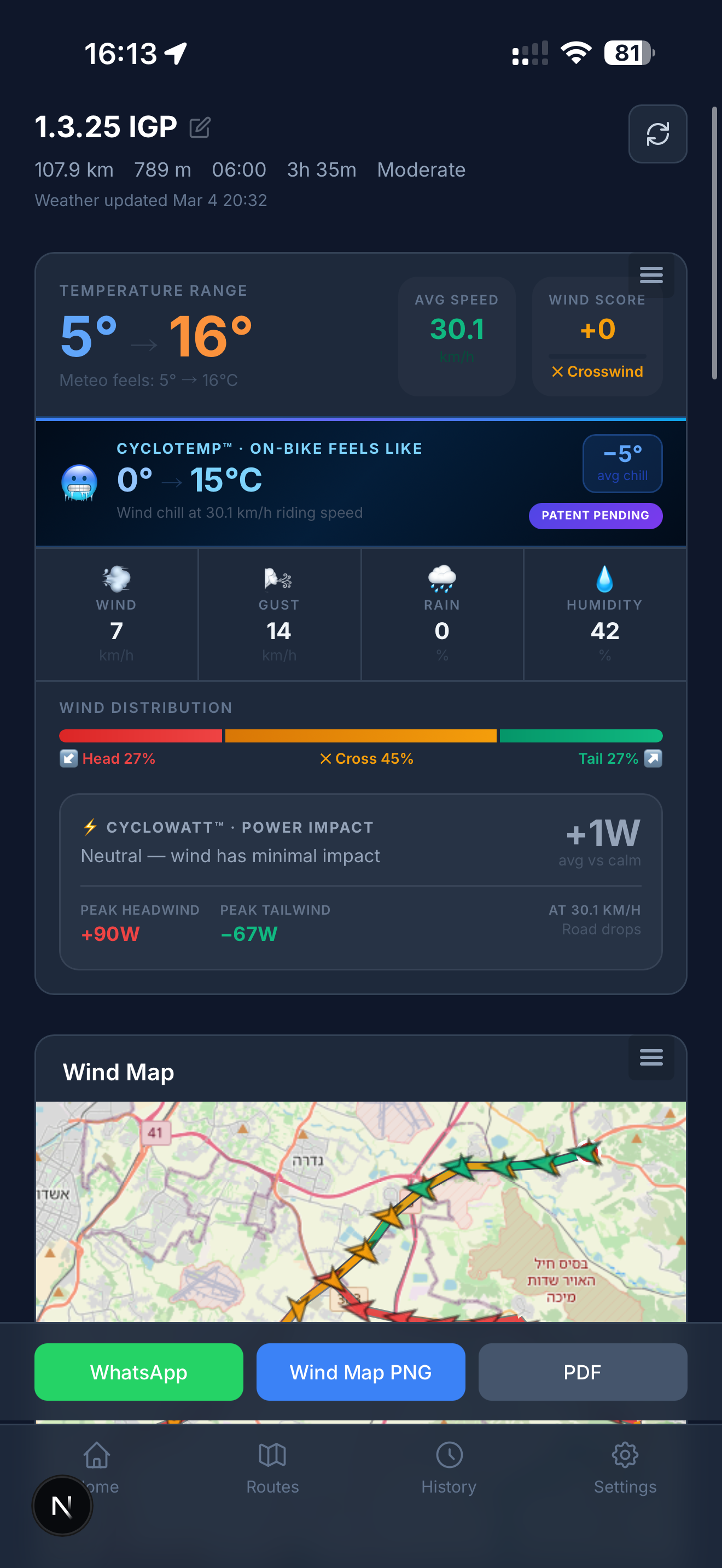The height and width of the screenshot is (1568, 722).
Task: Click the Cross 45% segment of the wind distribution bar
Action: point(362,736)
